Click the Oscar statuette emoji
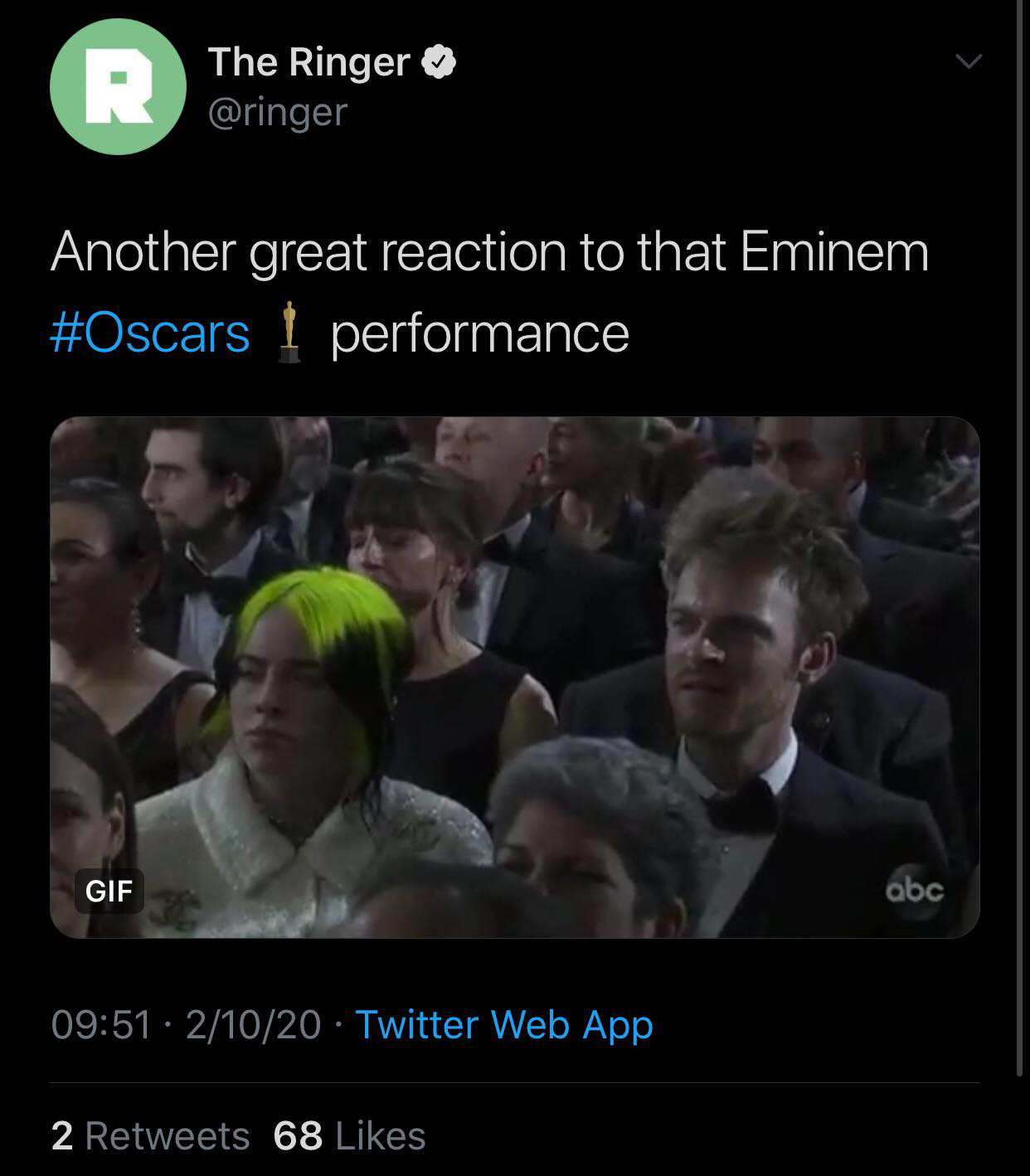The image size is (1030, 1176). (289, 333)
